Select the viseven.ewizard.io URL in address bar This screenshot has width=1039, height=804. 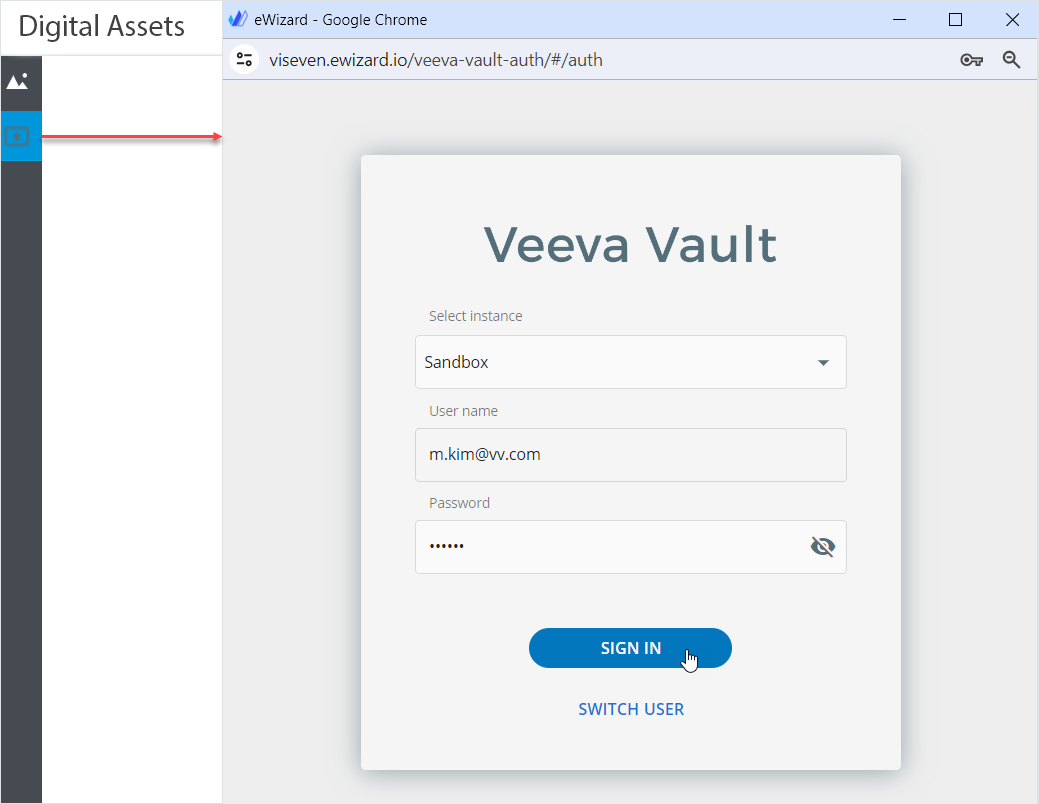(x=436, y=60)
